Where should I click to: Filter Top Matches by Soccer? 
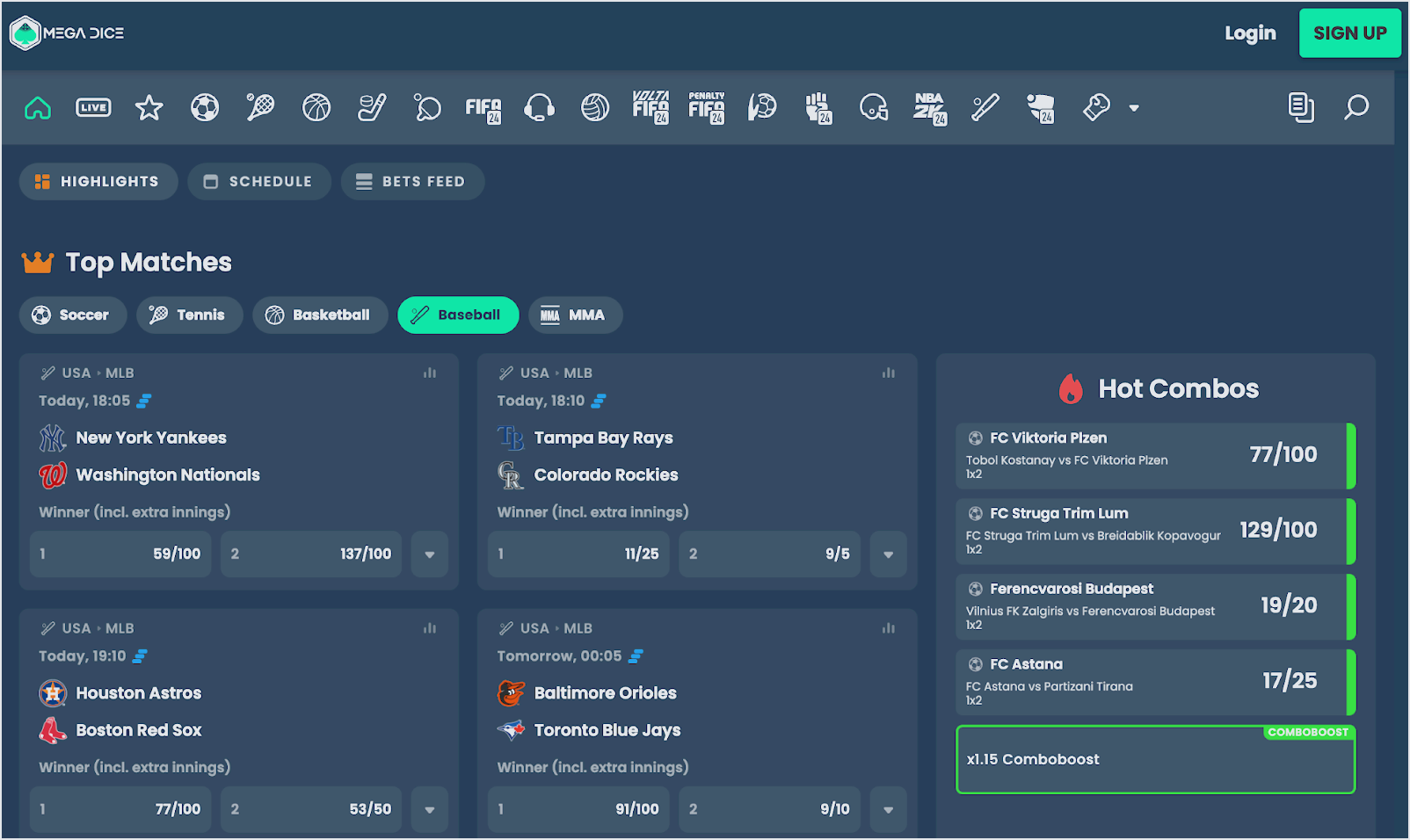(x=73, y=315)
